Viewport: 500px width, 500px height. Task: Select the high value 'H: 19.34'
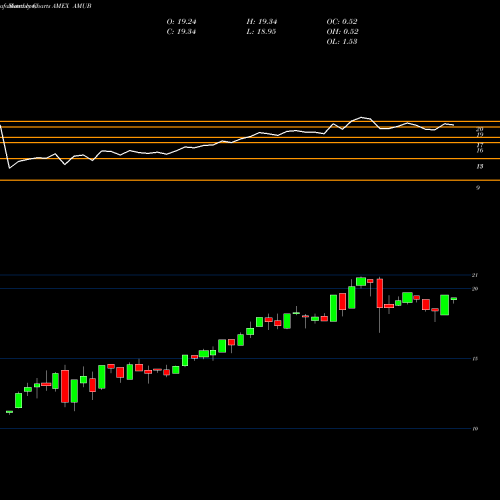pos(262,22)
